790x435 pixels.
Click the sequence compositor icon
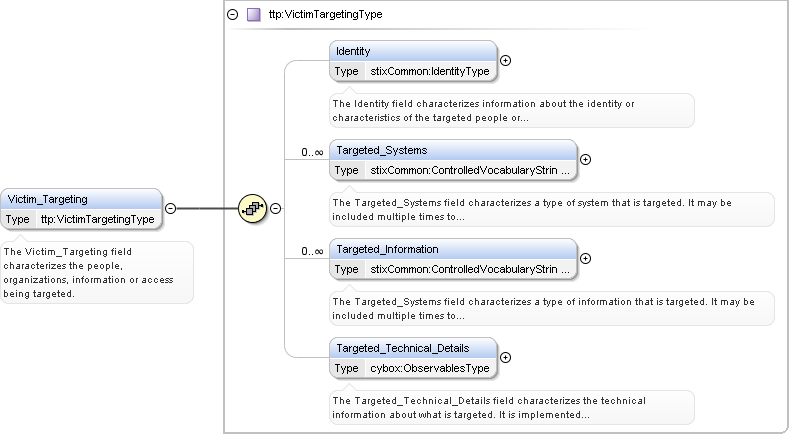[x=252, y=208]
